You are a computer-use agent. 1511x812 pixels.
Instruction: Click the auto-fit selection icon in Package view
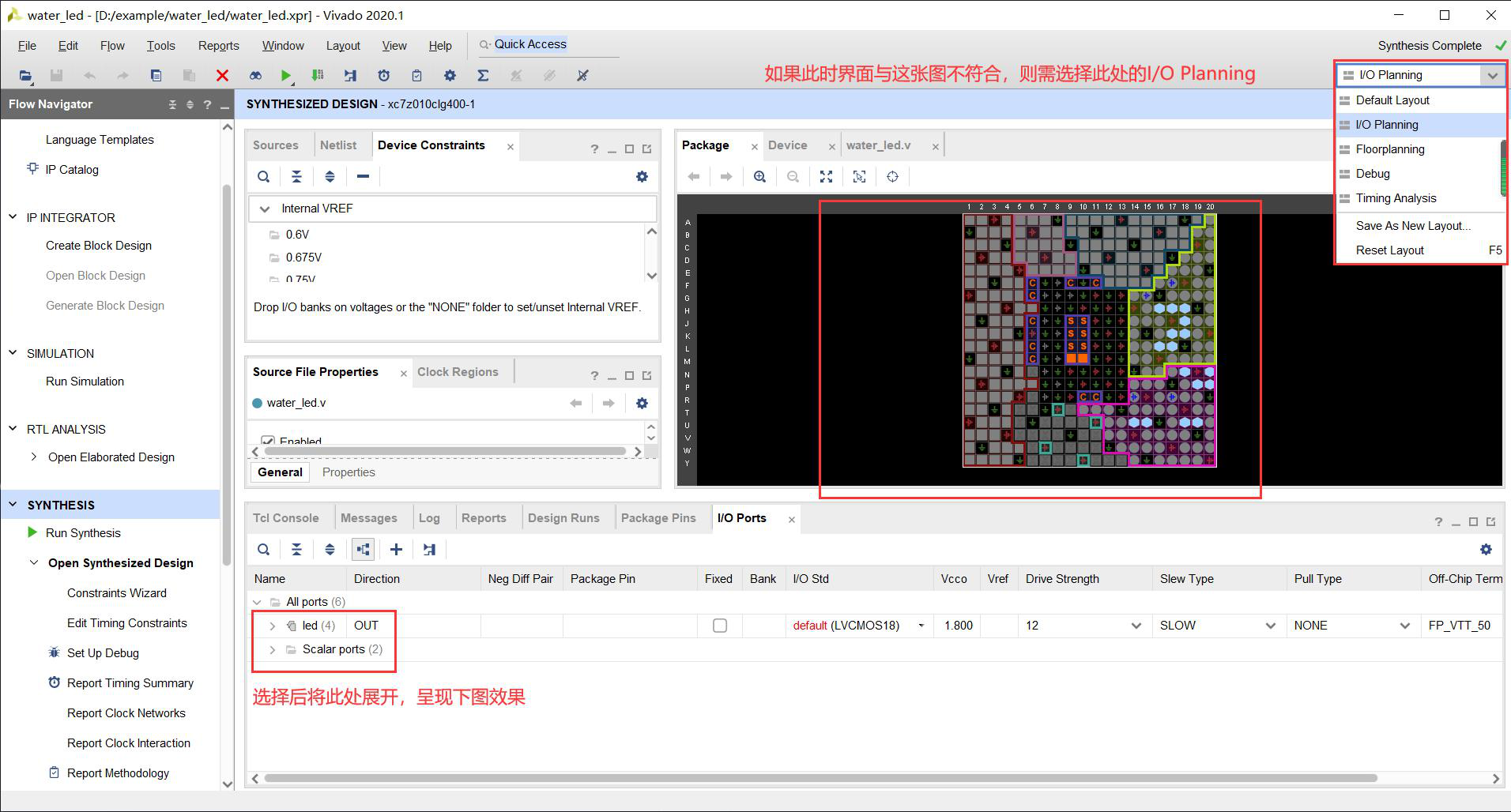click(859, 177)
